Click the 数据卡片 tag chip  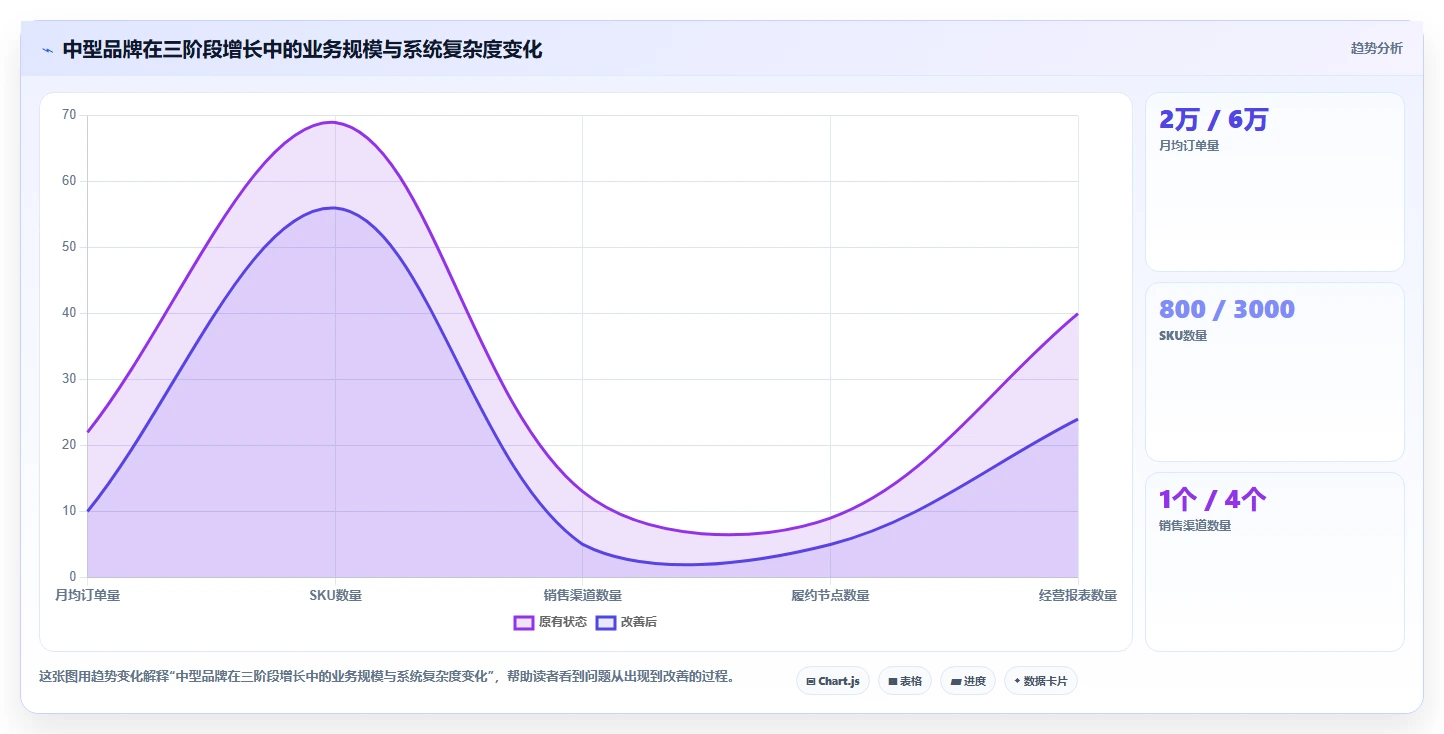(x=1041, y=681)
